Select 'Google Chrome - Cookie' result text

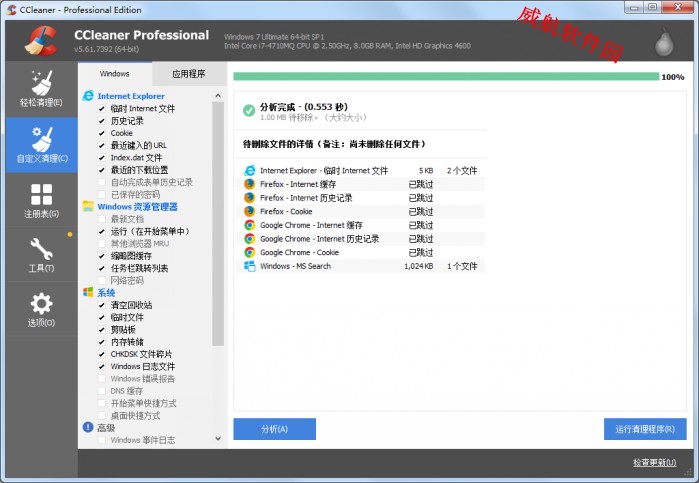pos(300,252)
